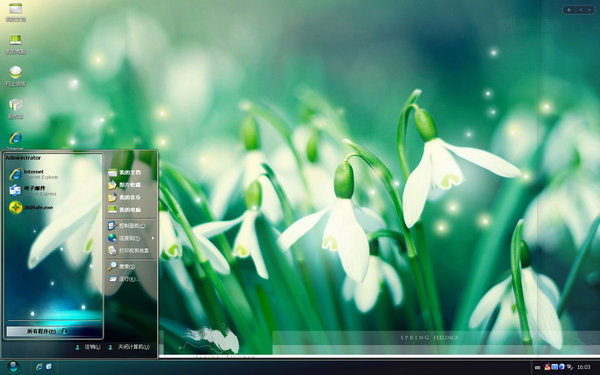Select the Internet Explorer desktop shortcut

[x=15, y=140]
